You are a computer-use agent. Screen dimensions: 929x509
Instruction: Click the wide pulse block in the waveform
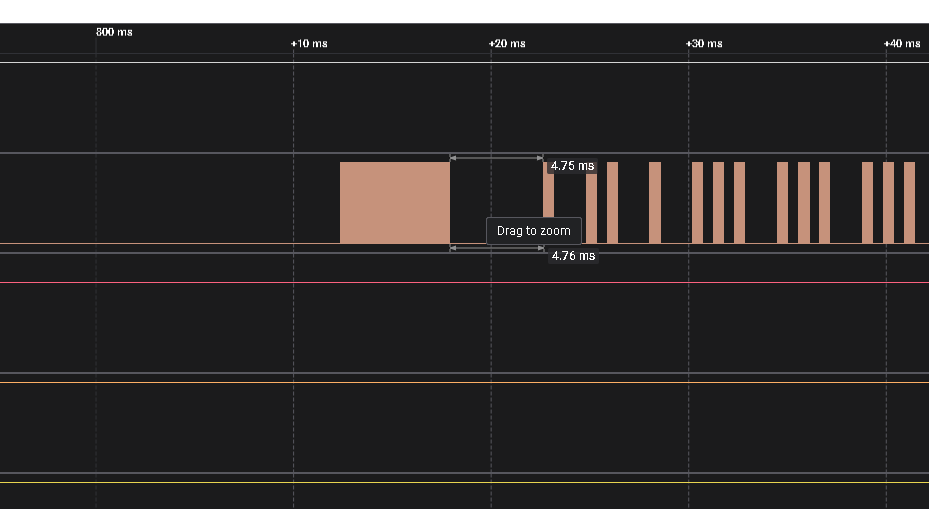(394, 202)
